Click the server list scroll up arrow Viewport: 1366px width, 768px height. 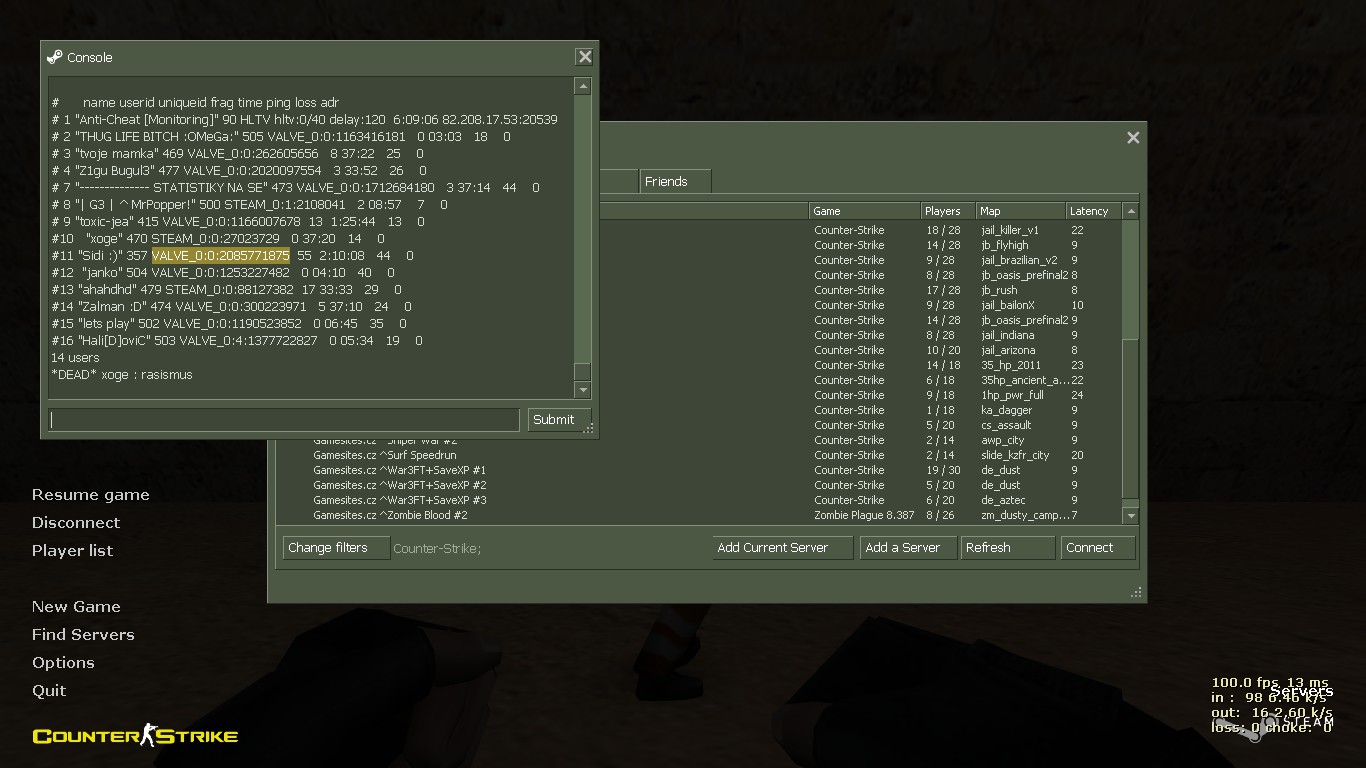(1131, 211)
